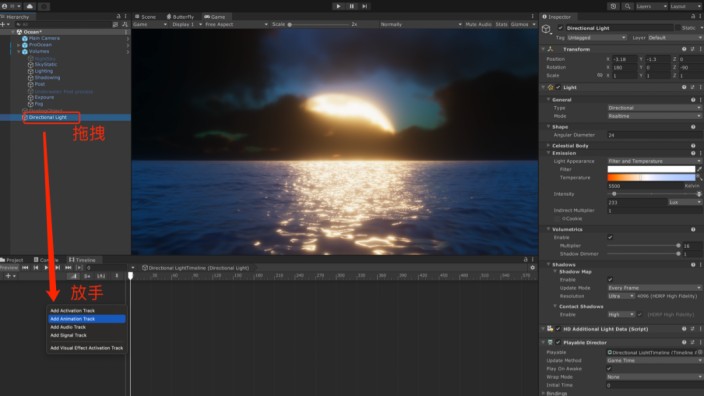Click the object cube icon in Inspector header
Viewport: 704px width, 396px height.
coord(546,29)
